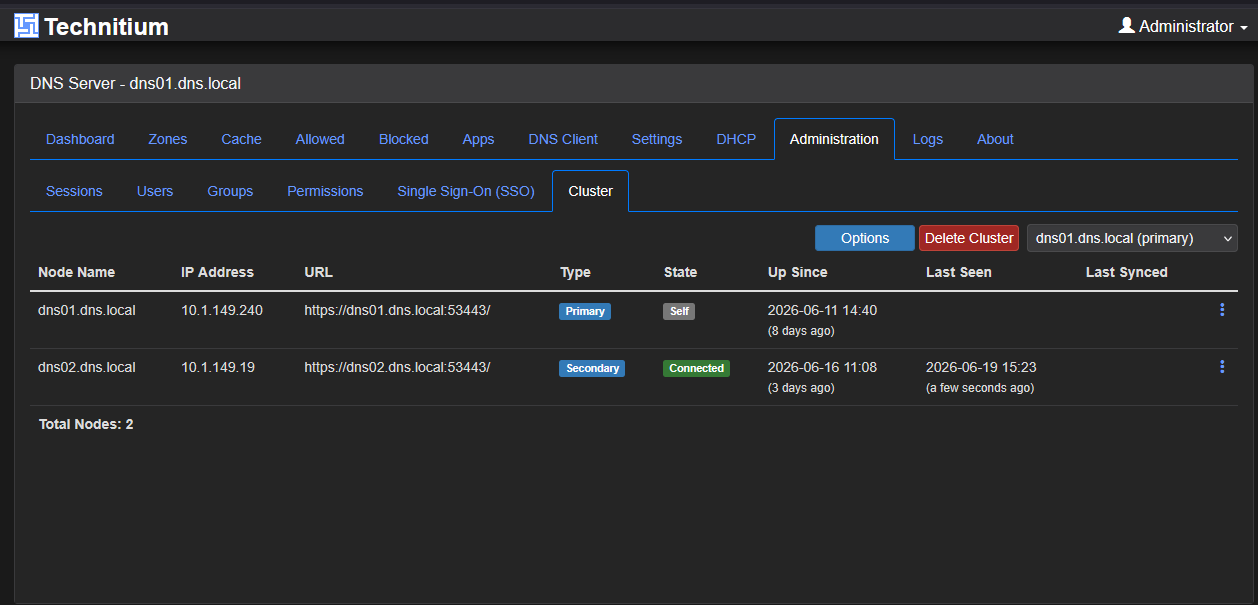
Task: Select the Allowed tab
Action: (x=320, y=139)
